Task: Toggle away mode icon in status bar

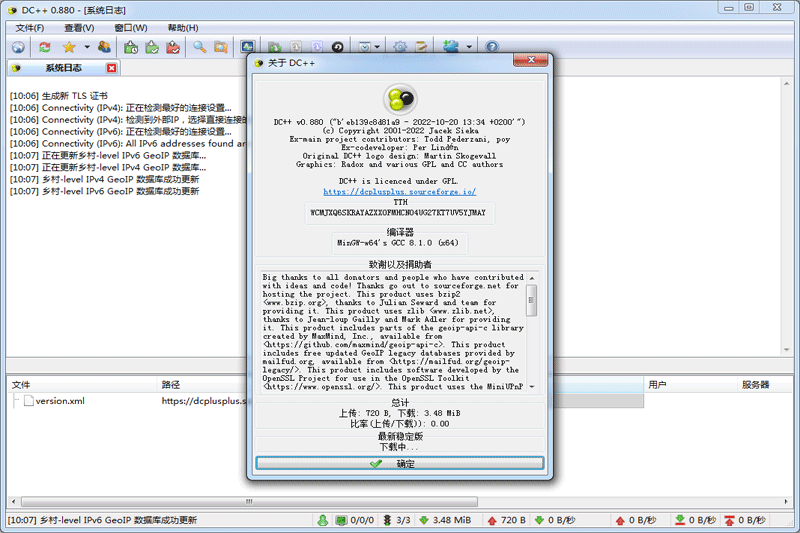Action: 323,520
